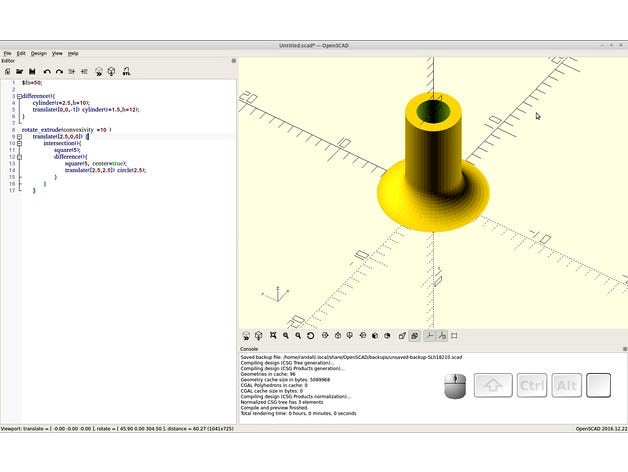
Task: Click the Preview icon in the viewer toolbar
Action: (246, 336)
